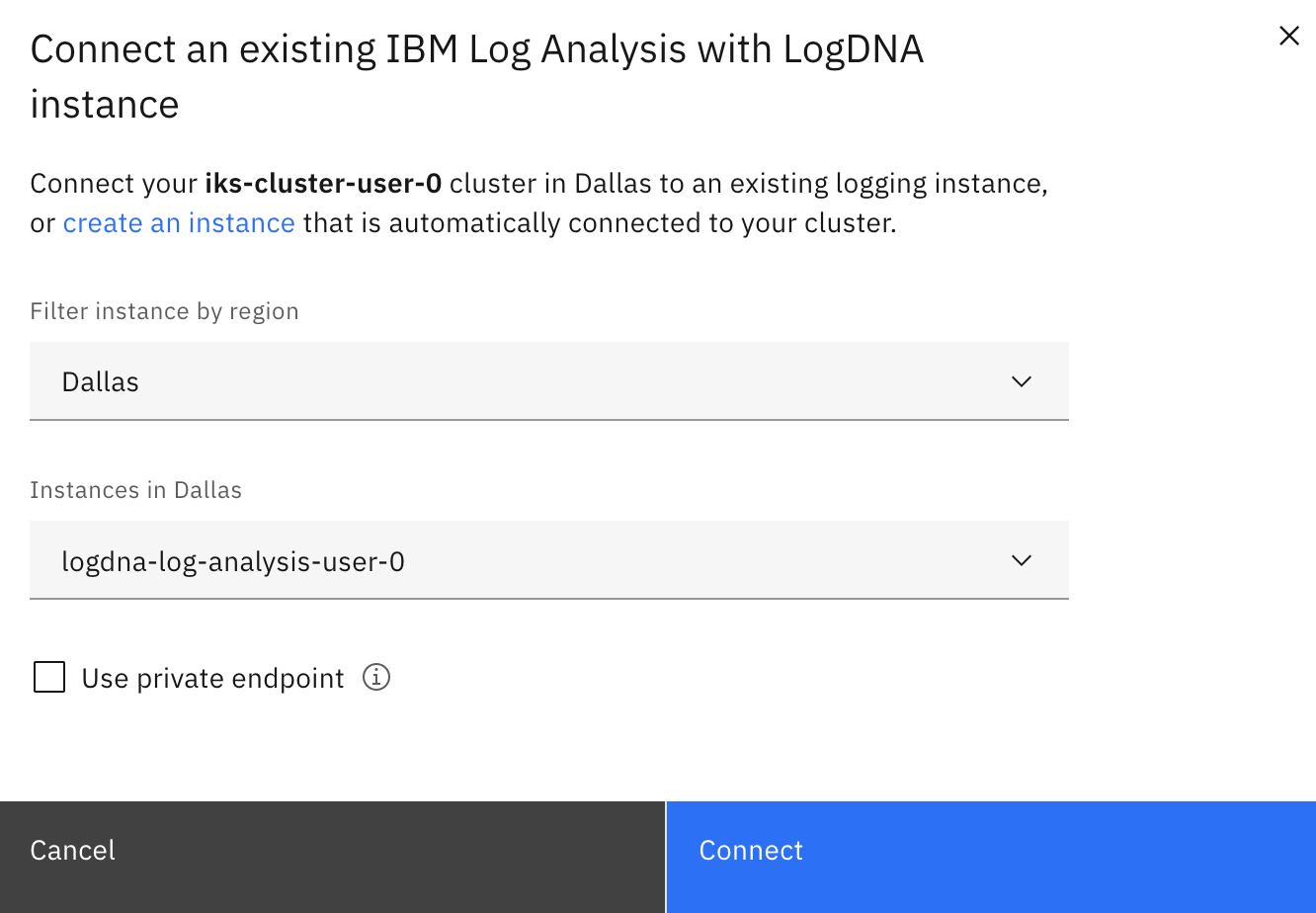1316x913 pixels.
Task: Click the Filter instance by region label
Action: (164, 311)
